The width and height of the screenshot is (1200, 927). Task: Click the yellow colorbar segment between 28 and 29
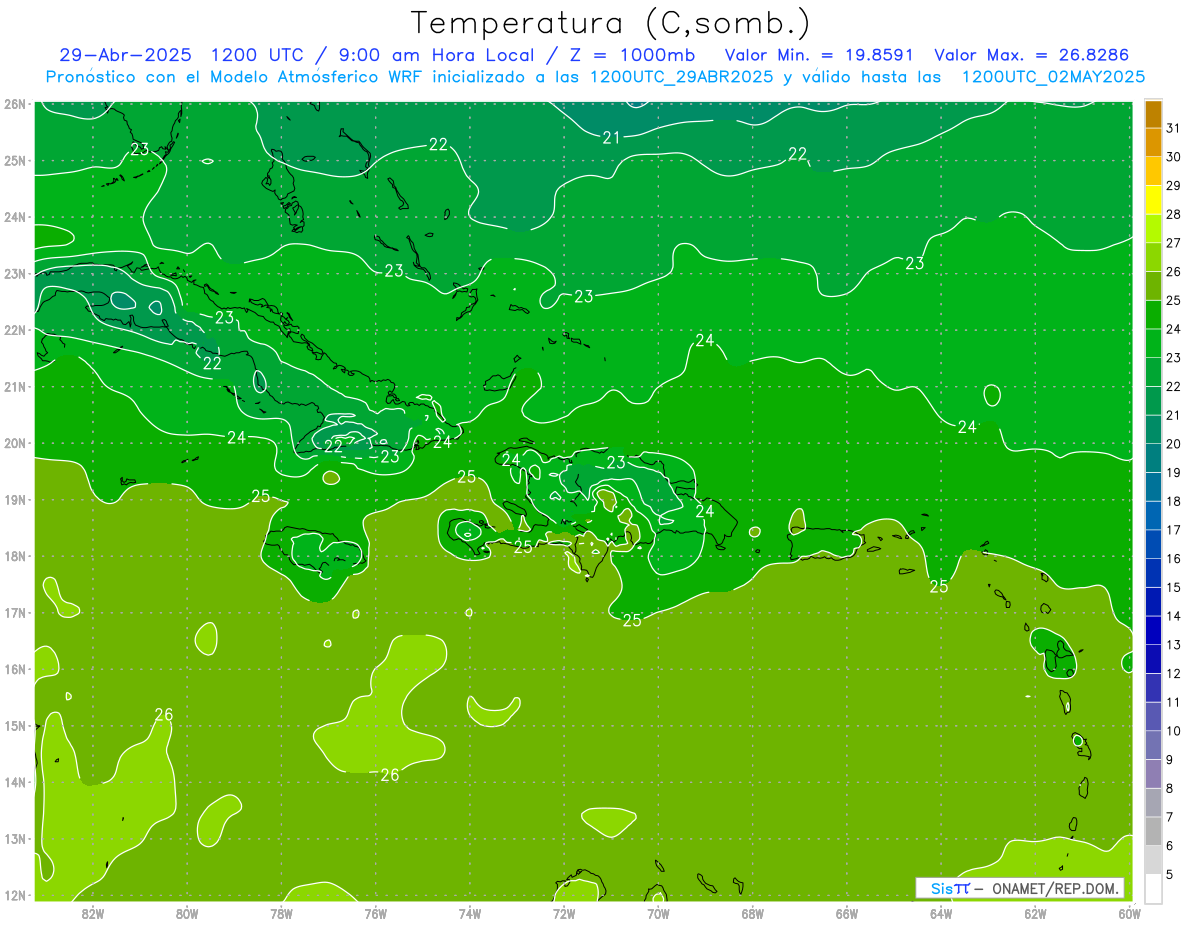click(x=1153, y=200)
